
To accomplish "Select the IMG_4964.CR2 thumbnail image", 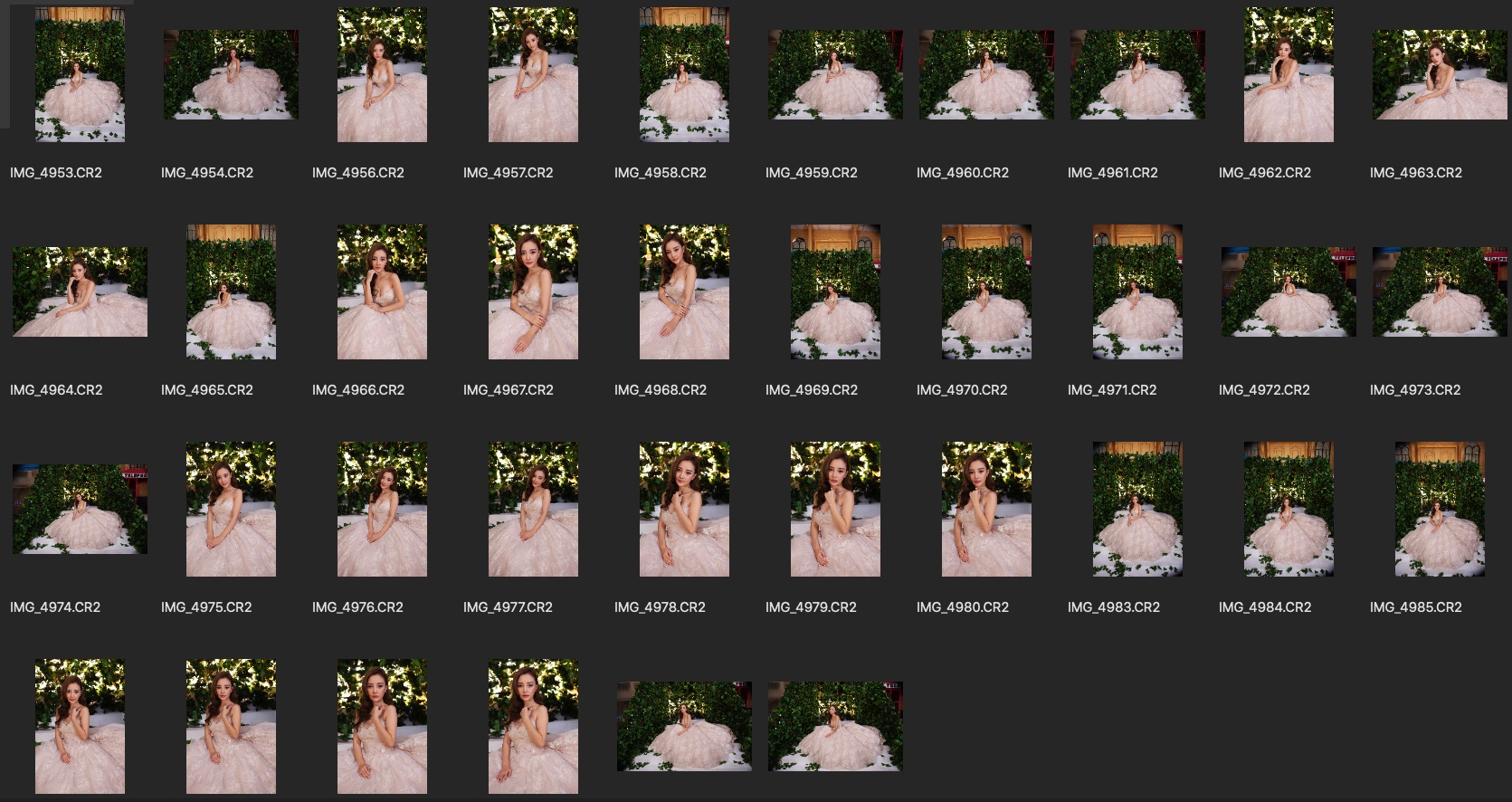I will (x=80, y=292).
